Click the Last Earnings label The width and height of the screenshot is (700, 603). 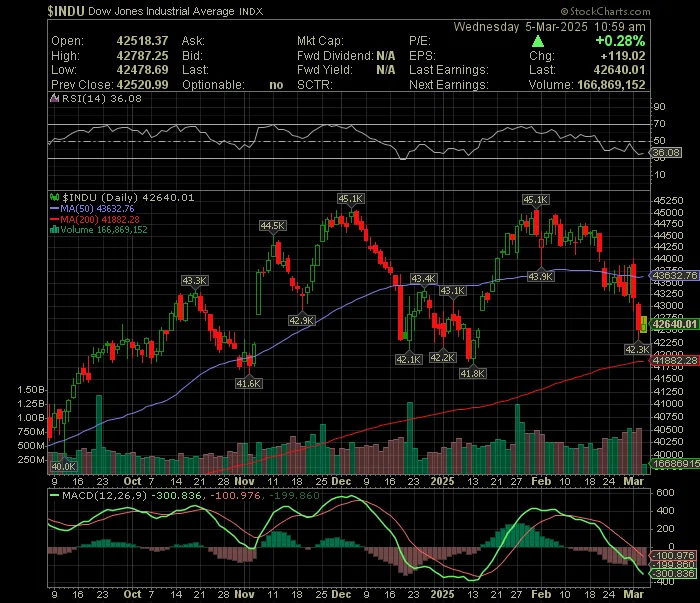tap(449, 70)
